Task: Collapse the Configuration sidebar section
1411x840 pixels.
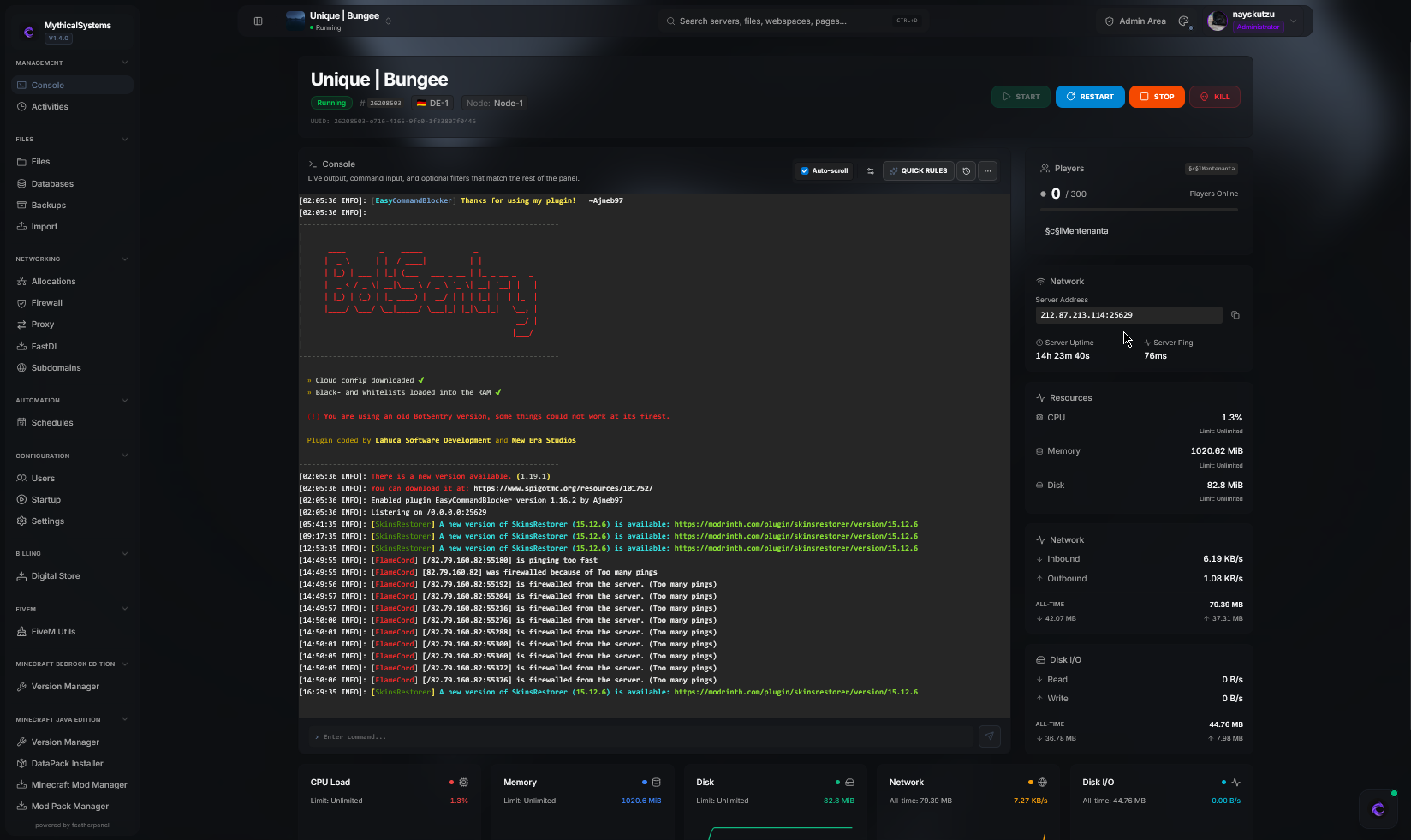Action: pyautogui.click(x=125, y=456)
